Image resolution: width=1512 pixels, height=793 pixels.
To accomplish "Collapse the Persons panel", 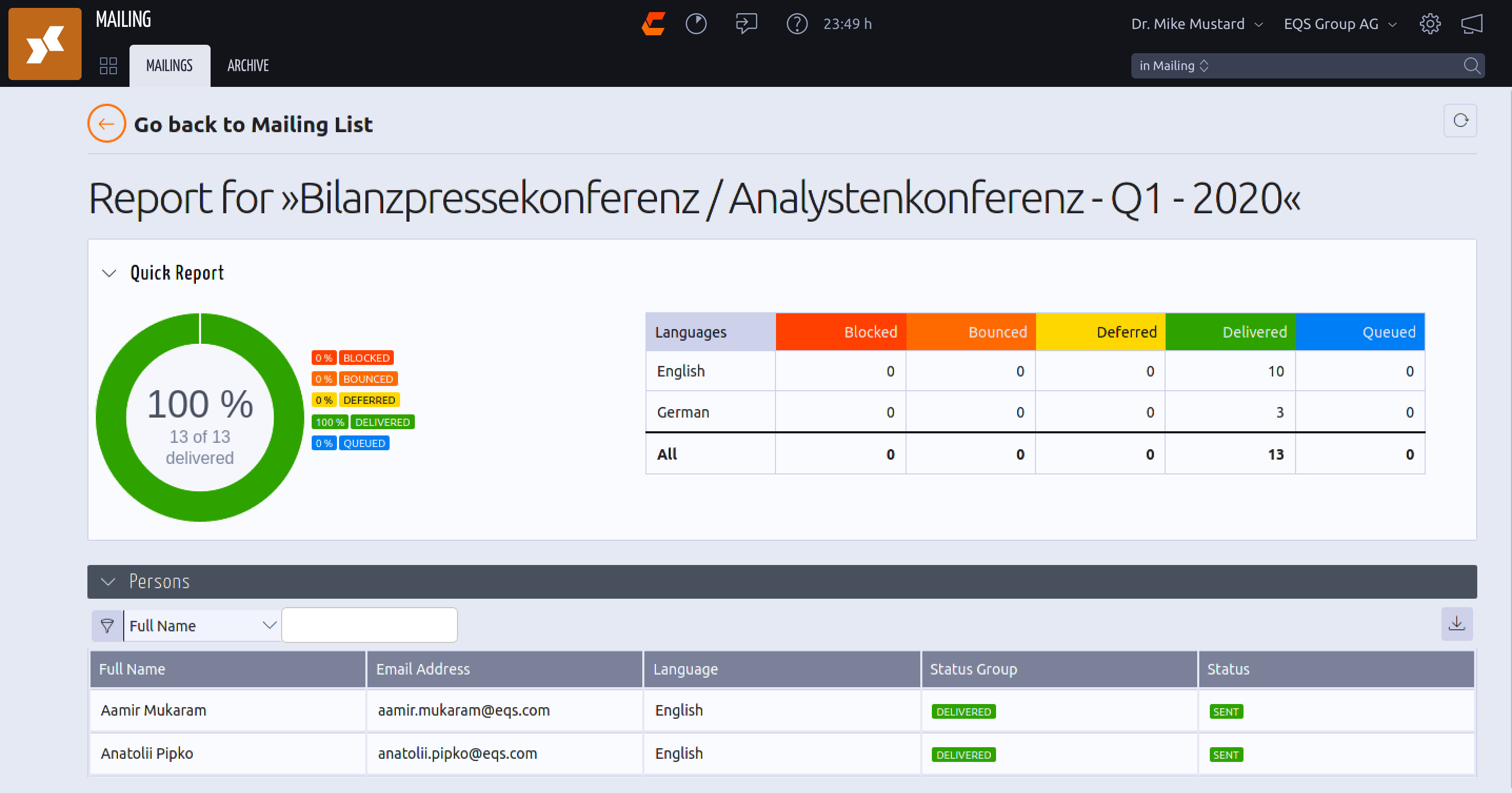I will click(x=108, y=582).
